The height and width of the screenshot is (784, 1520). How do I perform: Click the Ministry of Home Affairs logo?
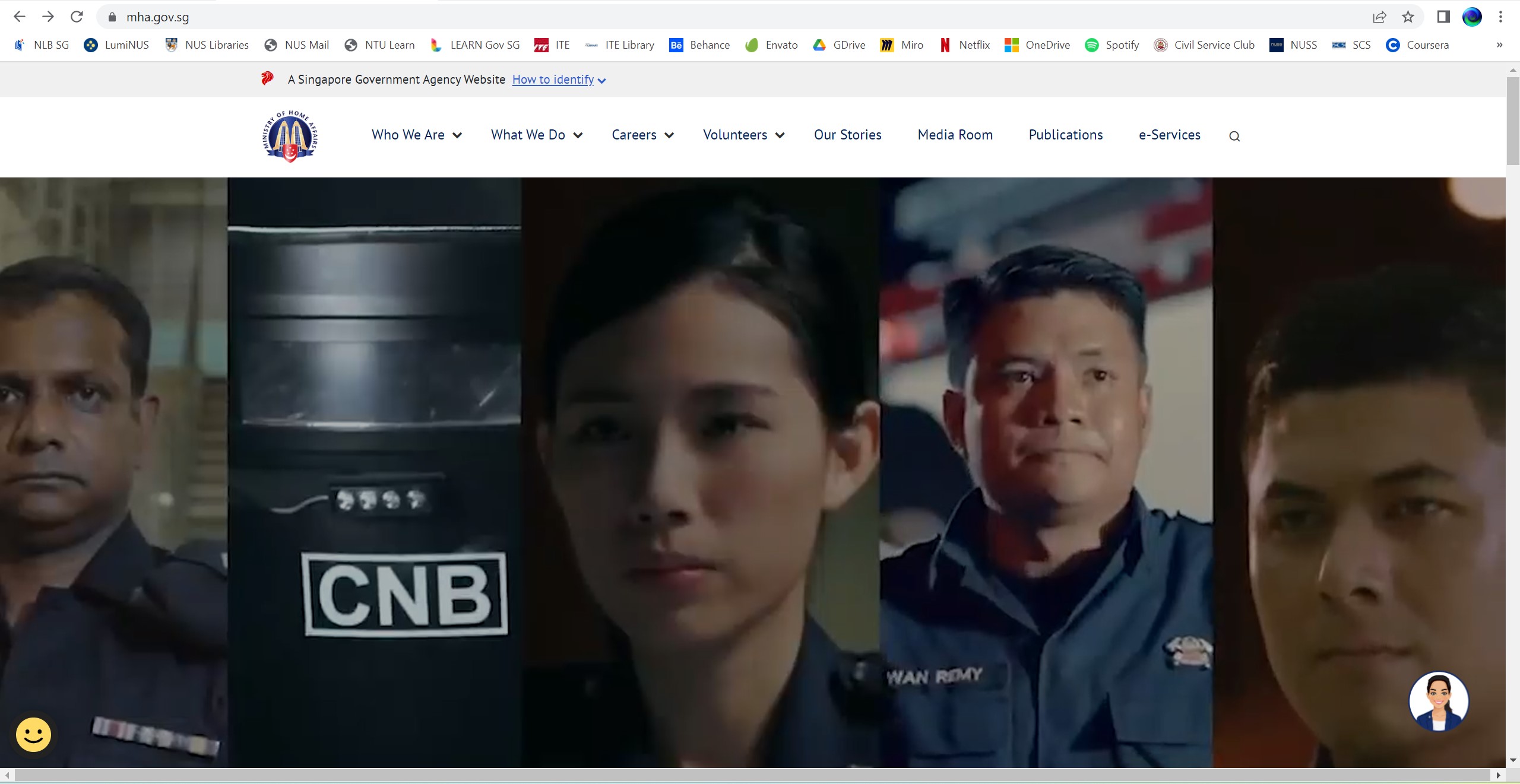click(290, 136)
